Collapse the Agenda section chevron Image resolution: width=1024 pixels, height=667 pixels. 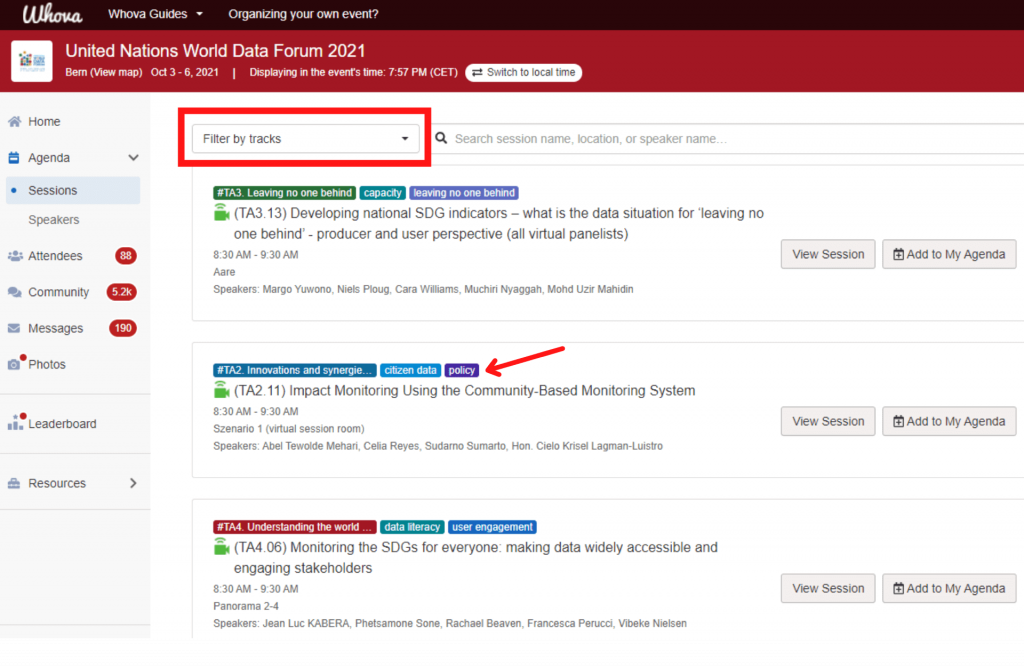point(133,158)
